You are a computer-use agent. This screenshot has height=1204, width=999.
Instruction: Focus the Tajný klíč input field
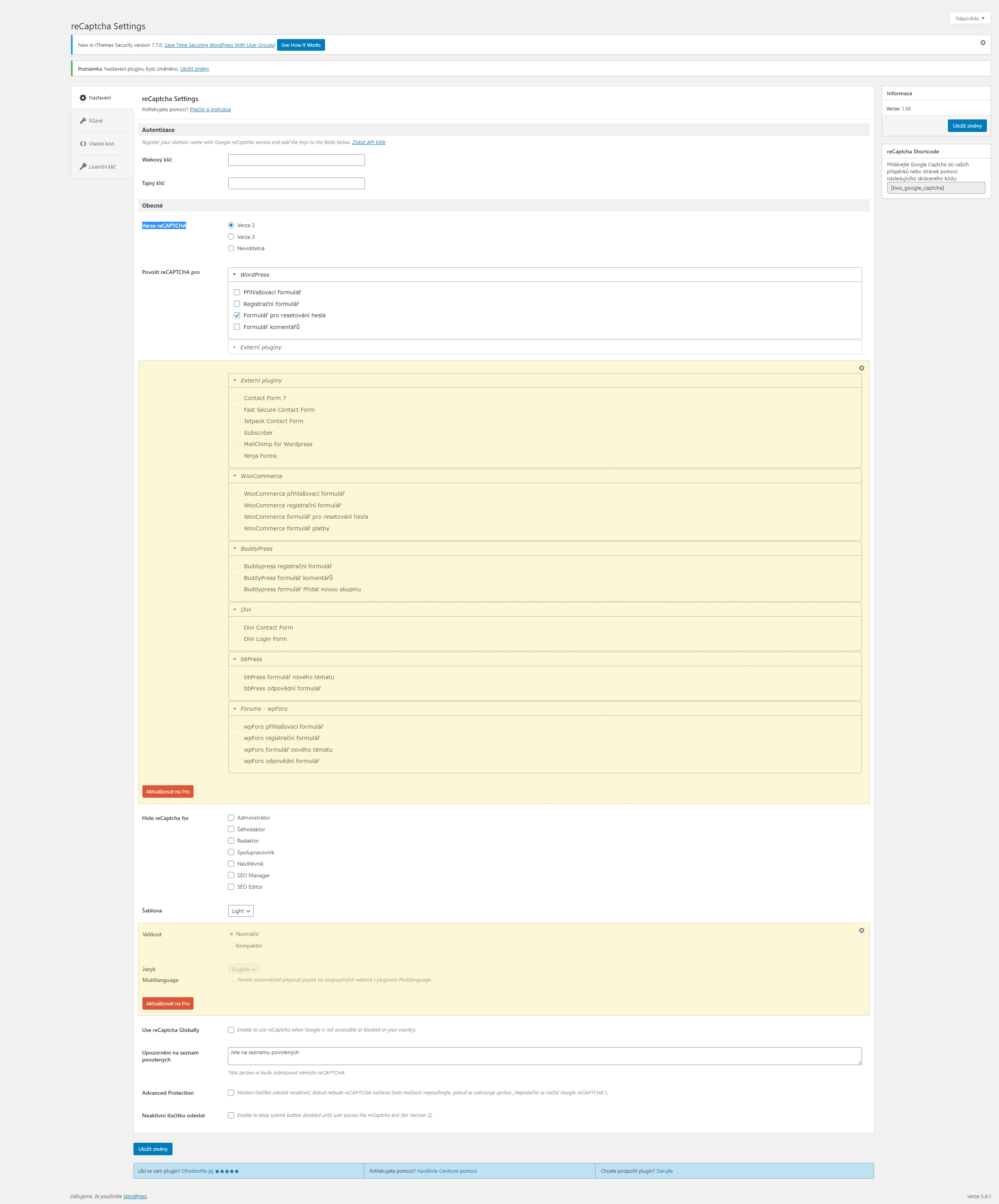click(x=296, y=183)
